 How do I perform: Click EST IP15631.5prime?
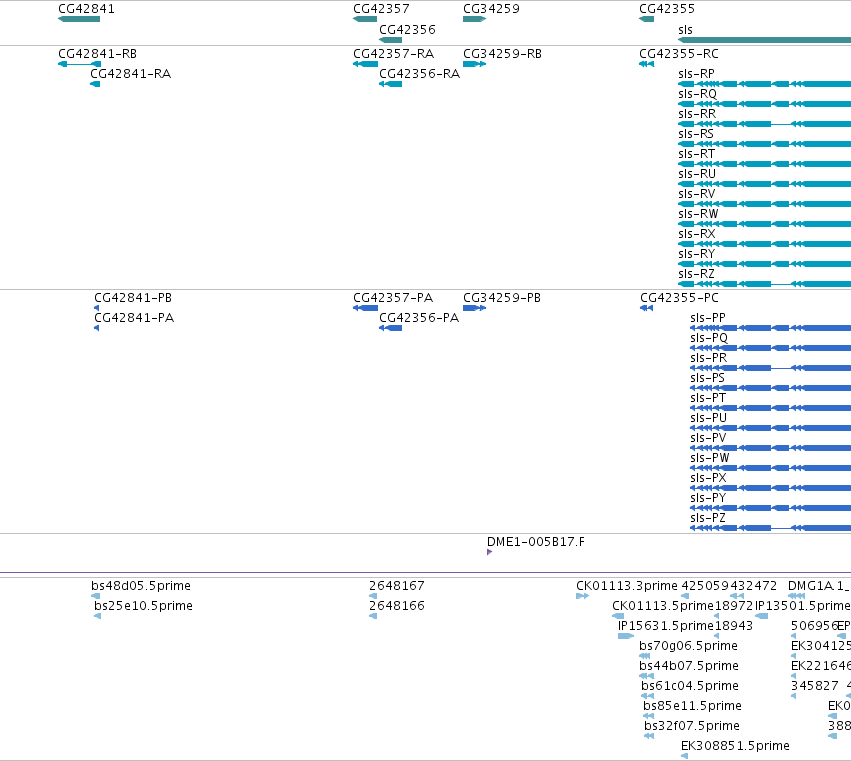(x=626, y=636)
